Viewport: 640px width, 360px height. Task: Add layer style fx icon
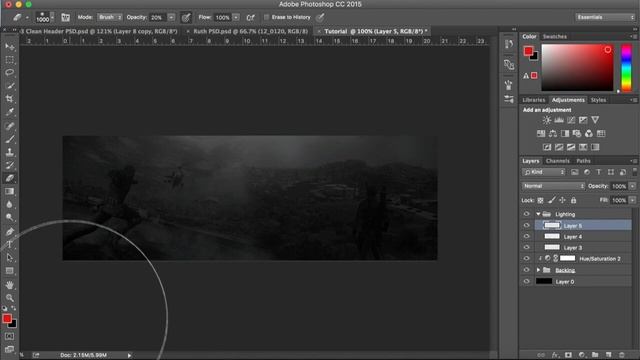555,355
